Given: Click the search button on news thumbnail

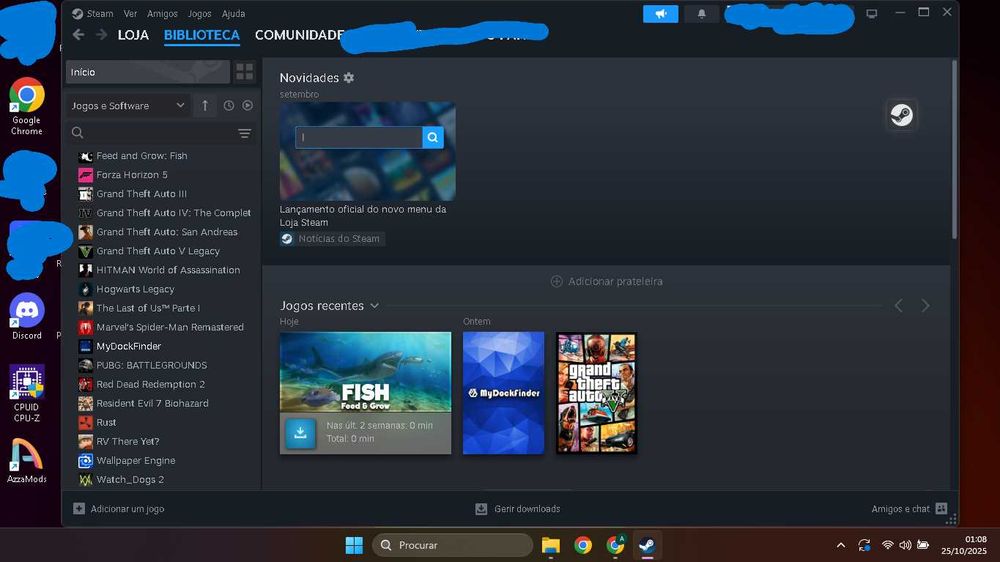Looking at the screenshot, I should pos(432,137).
